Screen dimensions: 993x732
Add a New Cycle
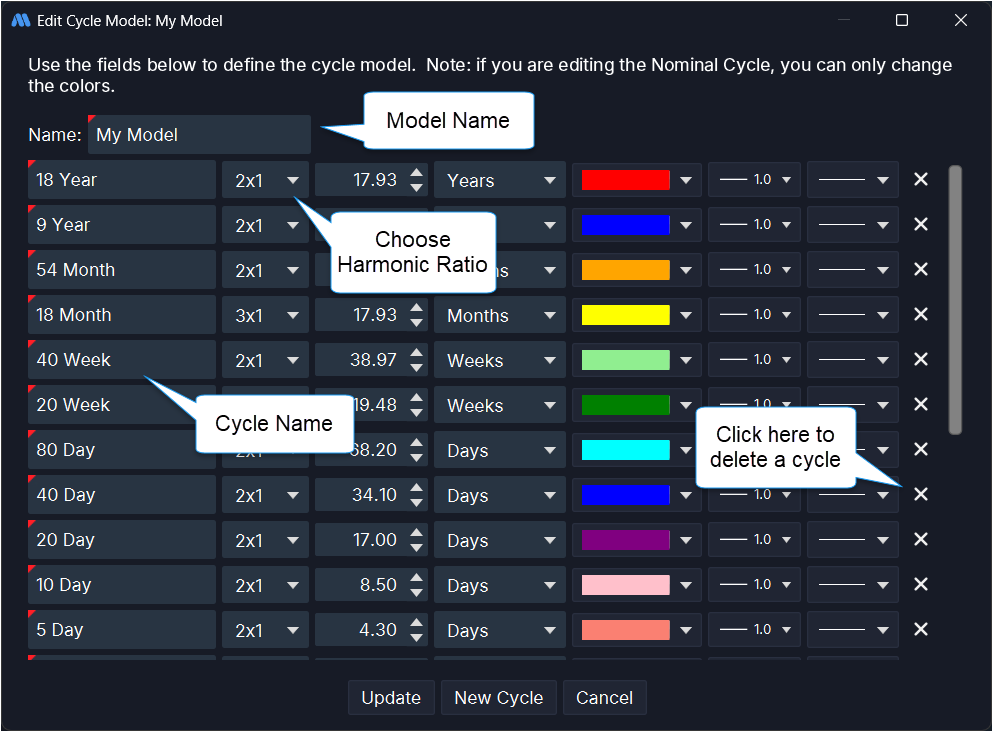coord(498,698)
